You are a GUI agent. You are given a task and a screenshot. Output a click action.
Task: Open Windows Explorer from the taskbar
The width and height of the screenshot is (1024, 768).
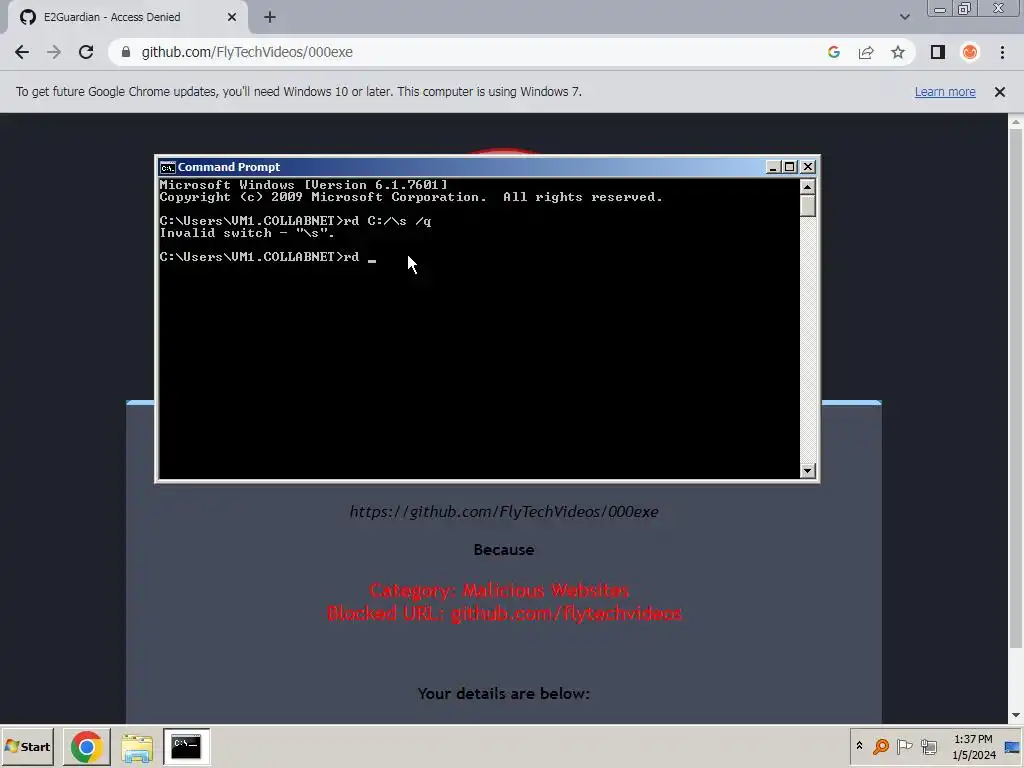(x=136, y=746)
